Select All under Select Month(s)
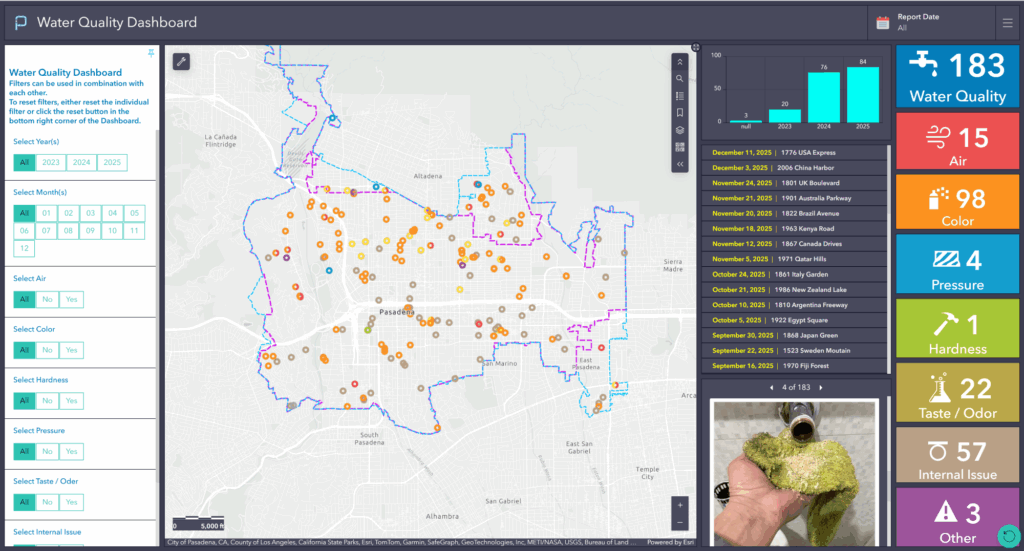The height and width of the screenshot is (551, 1024). click(x=24, y=213)
